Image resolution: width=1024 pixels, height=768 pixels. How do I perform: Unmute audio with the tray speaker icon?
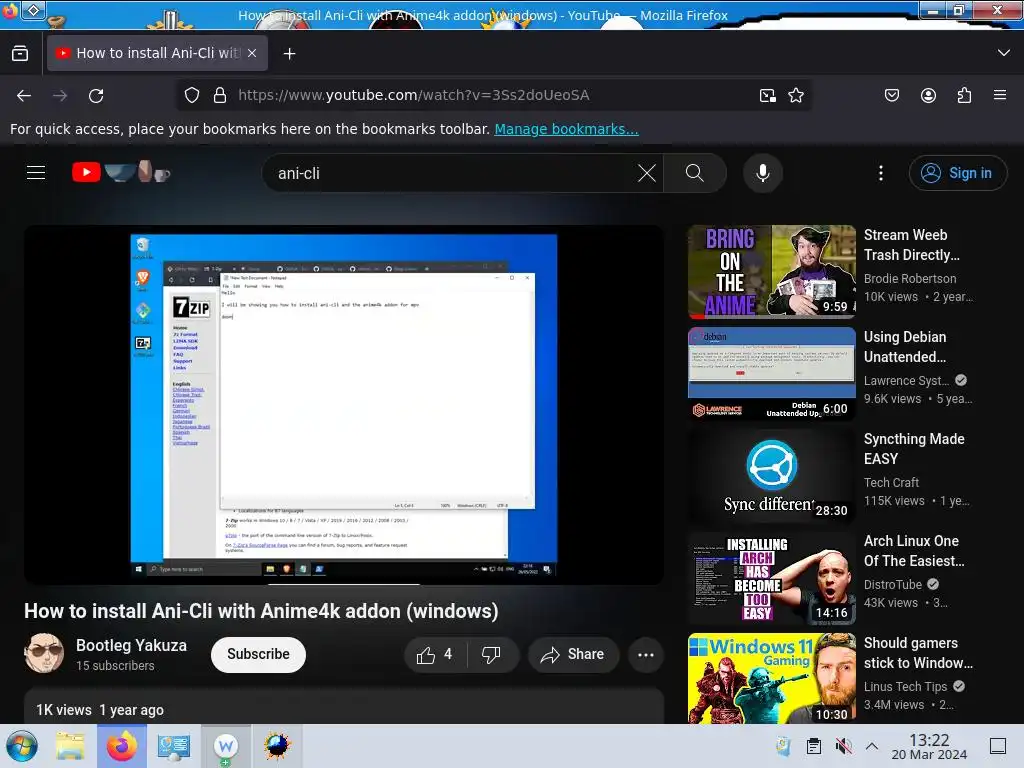coord(844,746)
